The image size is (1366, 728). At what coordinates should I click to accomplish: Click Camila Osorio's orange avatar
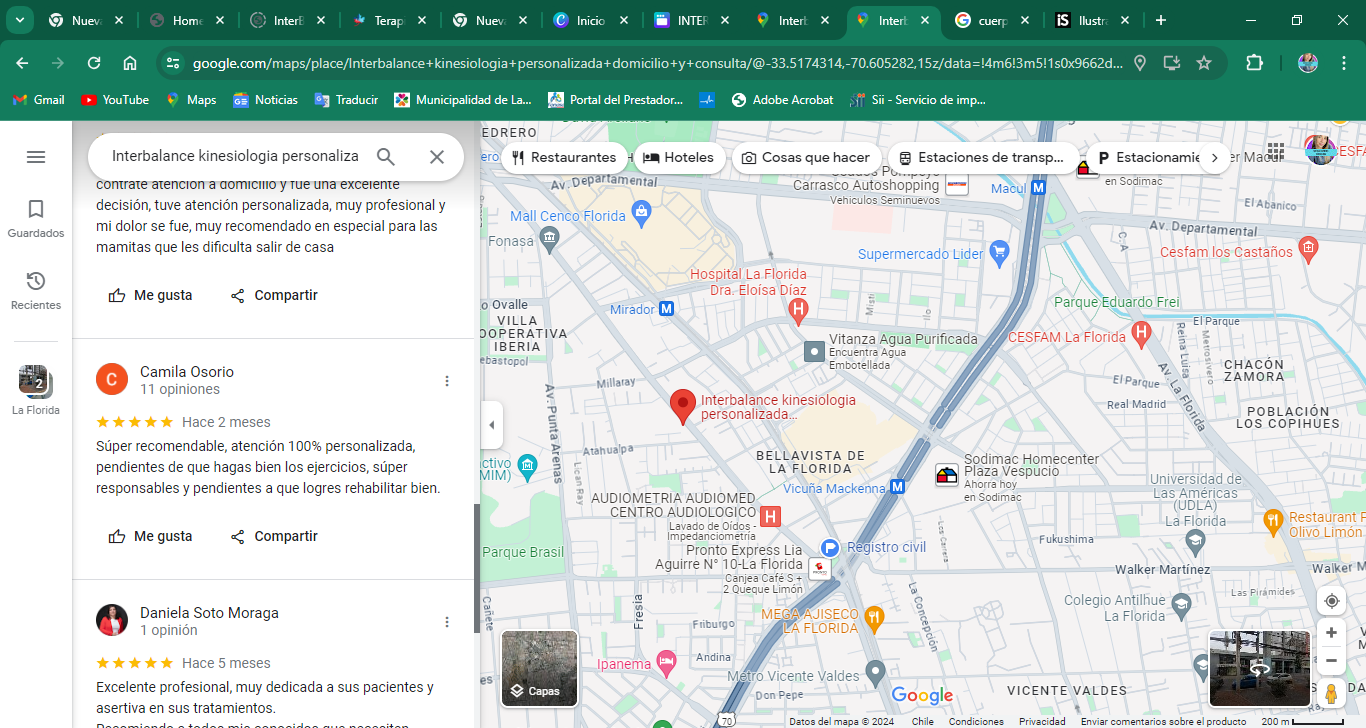coord(112,379)
